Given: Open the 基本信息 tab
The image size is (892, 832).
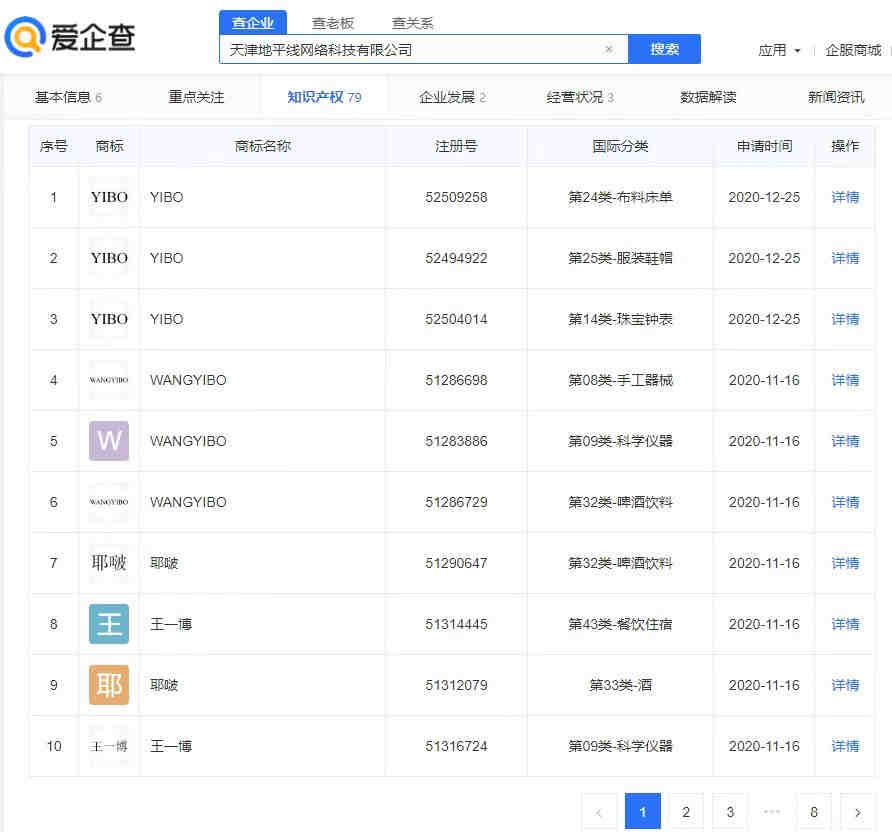Looking at the screenshot, I should tap(68, 97).
